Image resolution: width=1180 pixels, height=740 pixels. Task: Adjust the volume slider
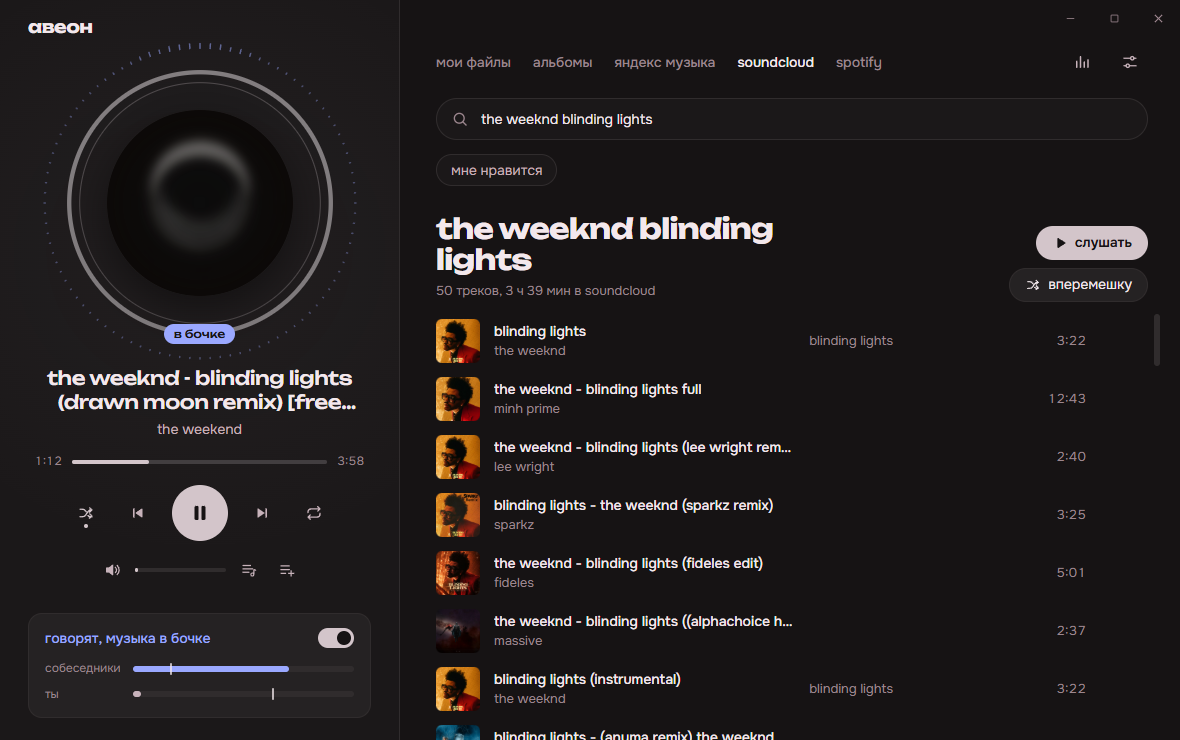(181, 571)
